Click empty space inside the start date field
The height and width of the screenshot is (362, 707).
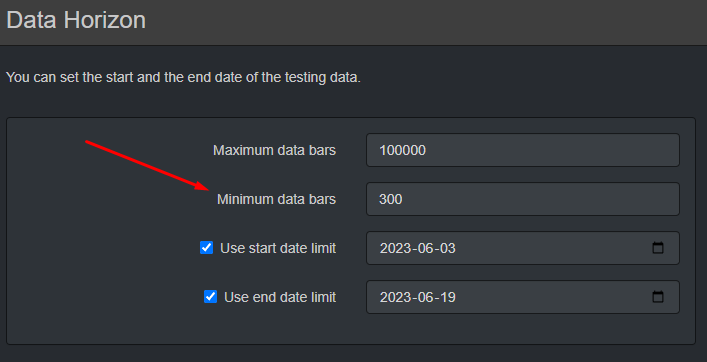pyautogui.click(x=550, y=248)
